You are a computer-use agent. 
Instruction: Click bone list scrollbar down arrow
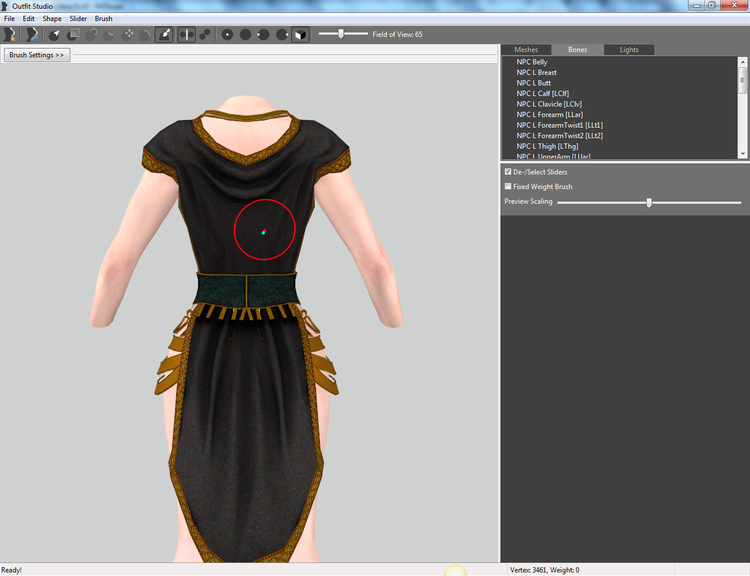tap(742, 154)
